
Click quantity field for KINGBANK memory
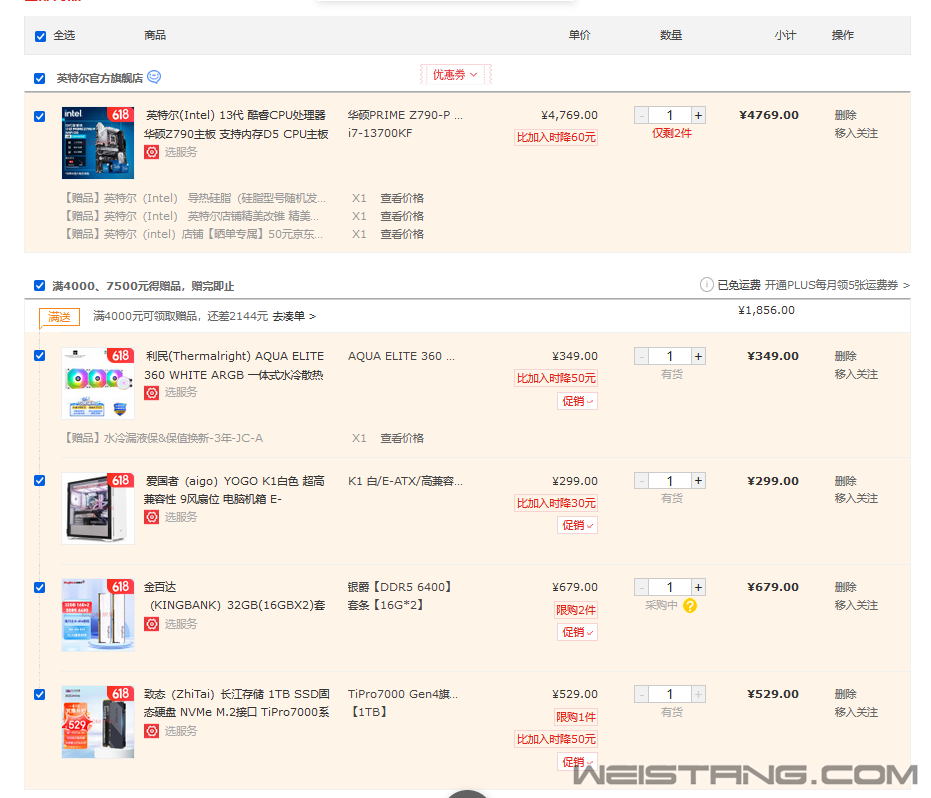pos(670,587)
